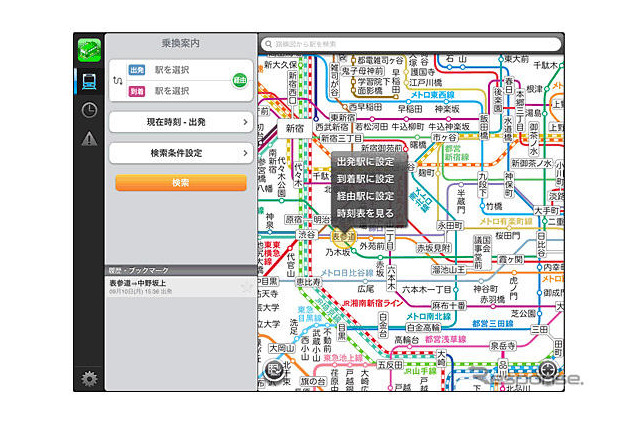The width and height of the screenshot is (640, 426).
Task: Swap departure and arrival with the arrows icon
Action: coord(118,81)
